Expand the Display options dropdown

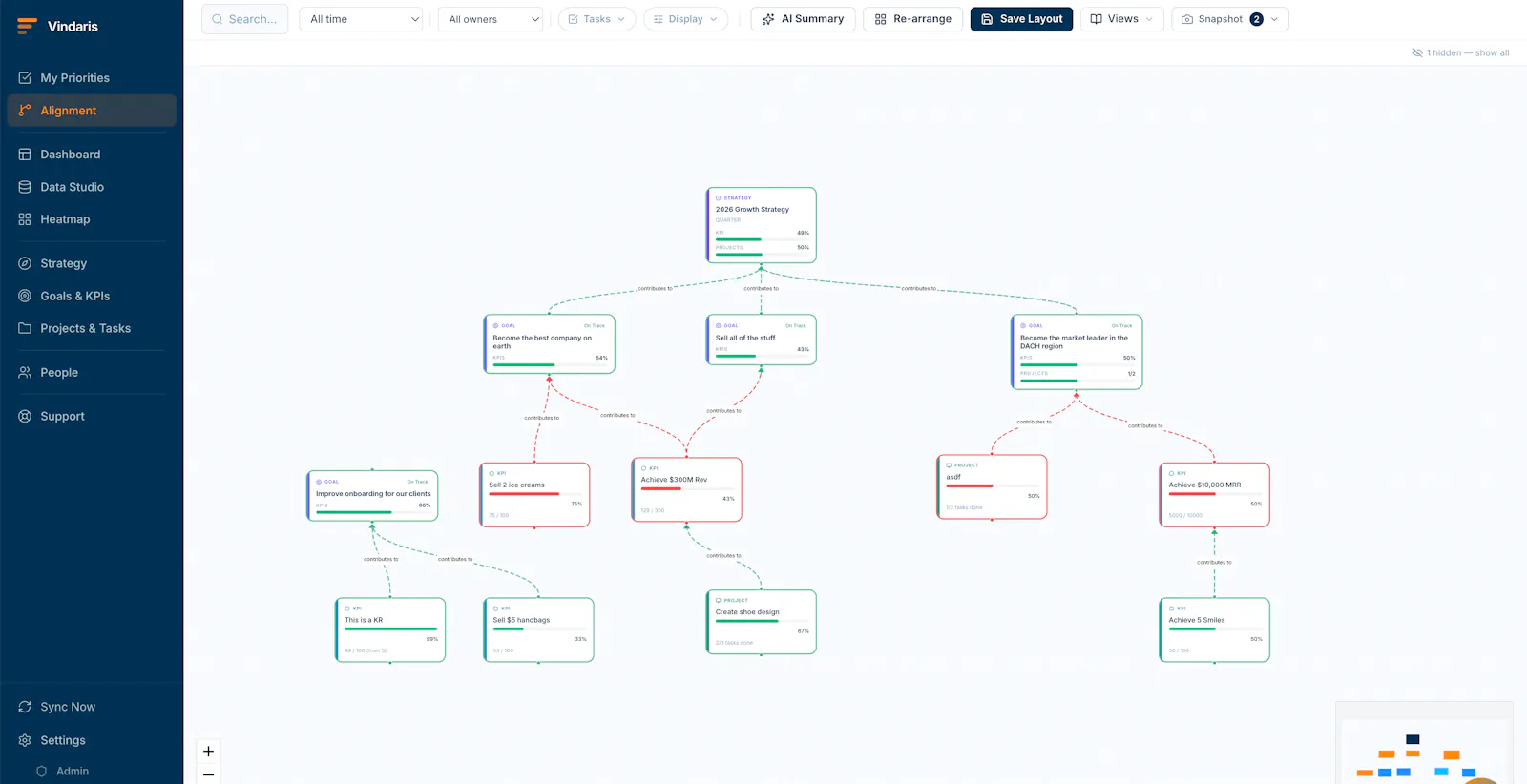click(x=685, y=19)
